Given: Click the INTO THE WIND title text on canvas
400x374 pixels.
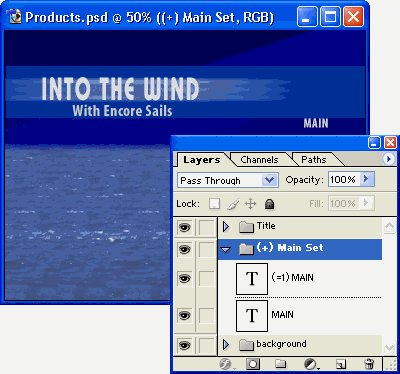Looking at the screenshot, I should 120,89.
